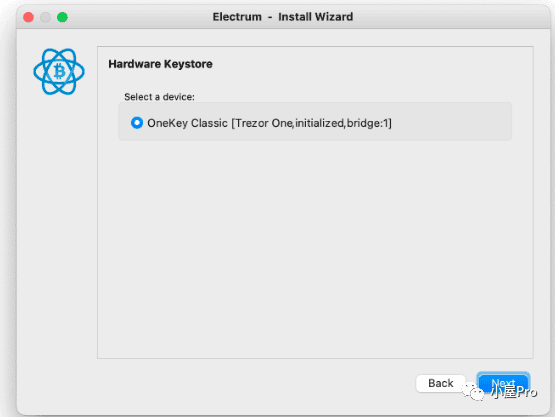Viewport: 555px width, 417px height.
Task: Go to the next wizard step
Action: click(503, 383)
